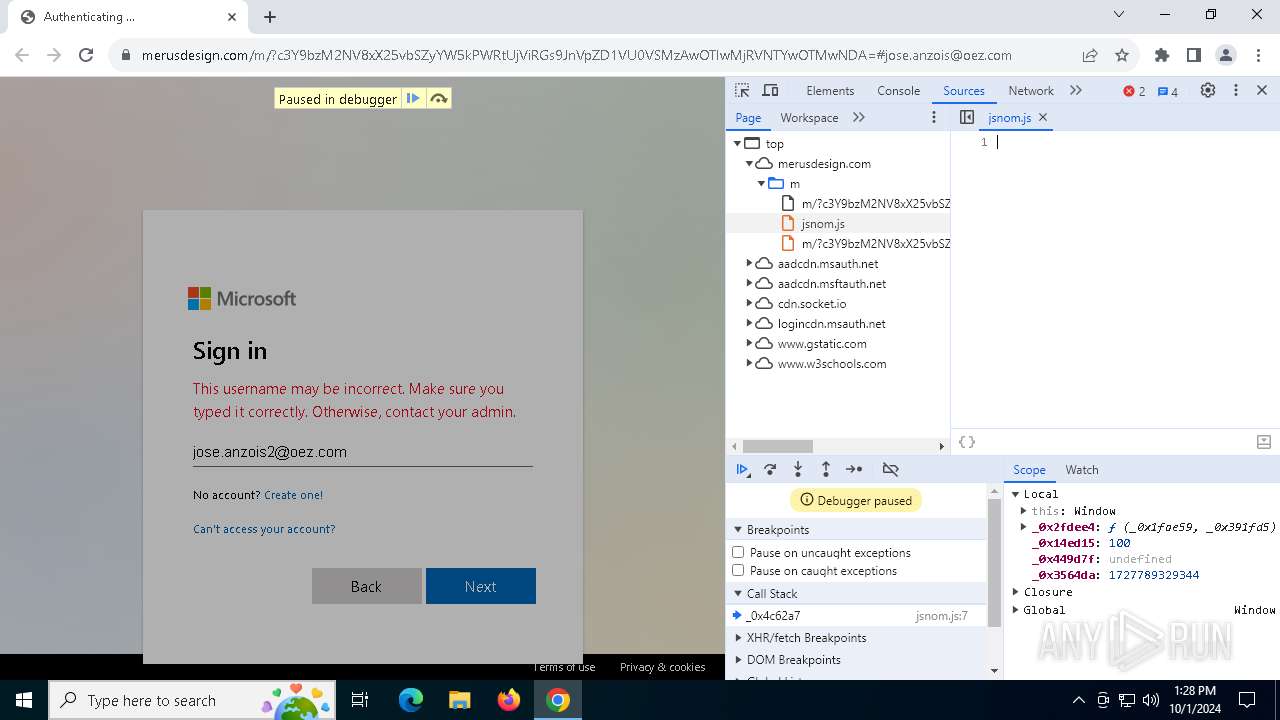Image resolution: width=1280 pixels, height=720 pixels.
Task: Launch Firefox from the taskbar
Action: pos(509,700)
